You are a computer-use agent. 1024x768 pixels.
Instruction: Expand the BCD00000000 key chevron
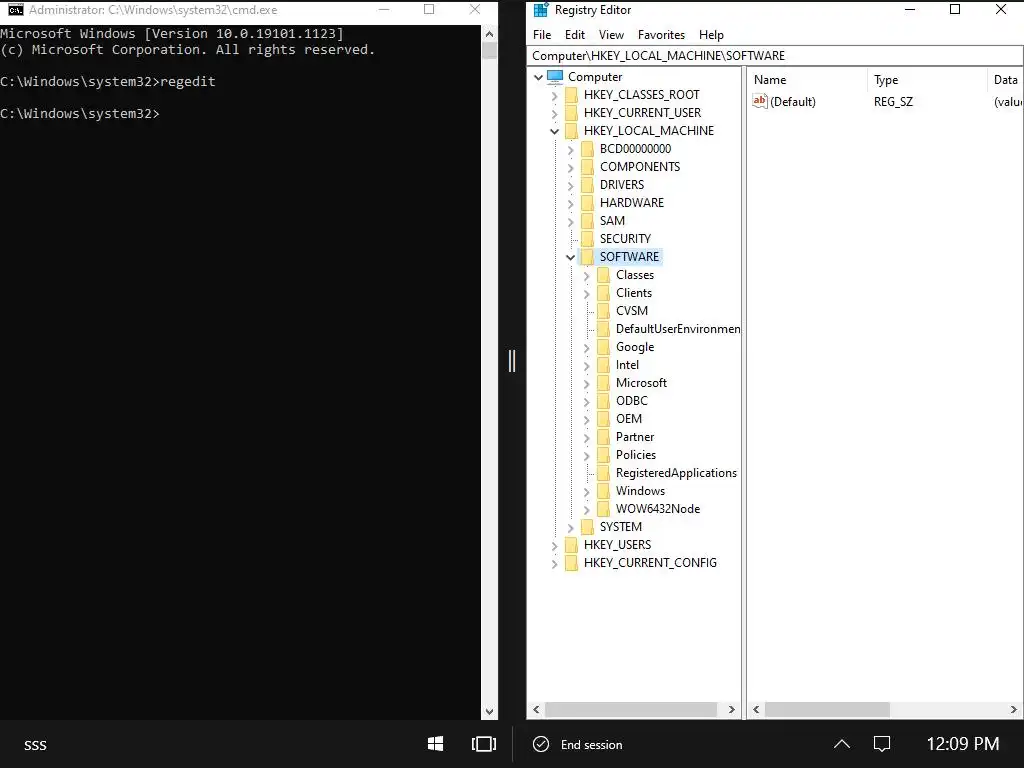571,150
